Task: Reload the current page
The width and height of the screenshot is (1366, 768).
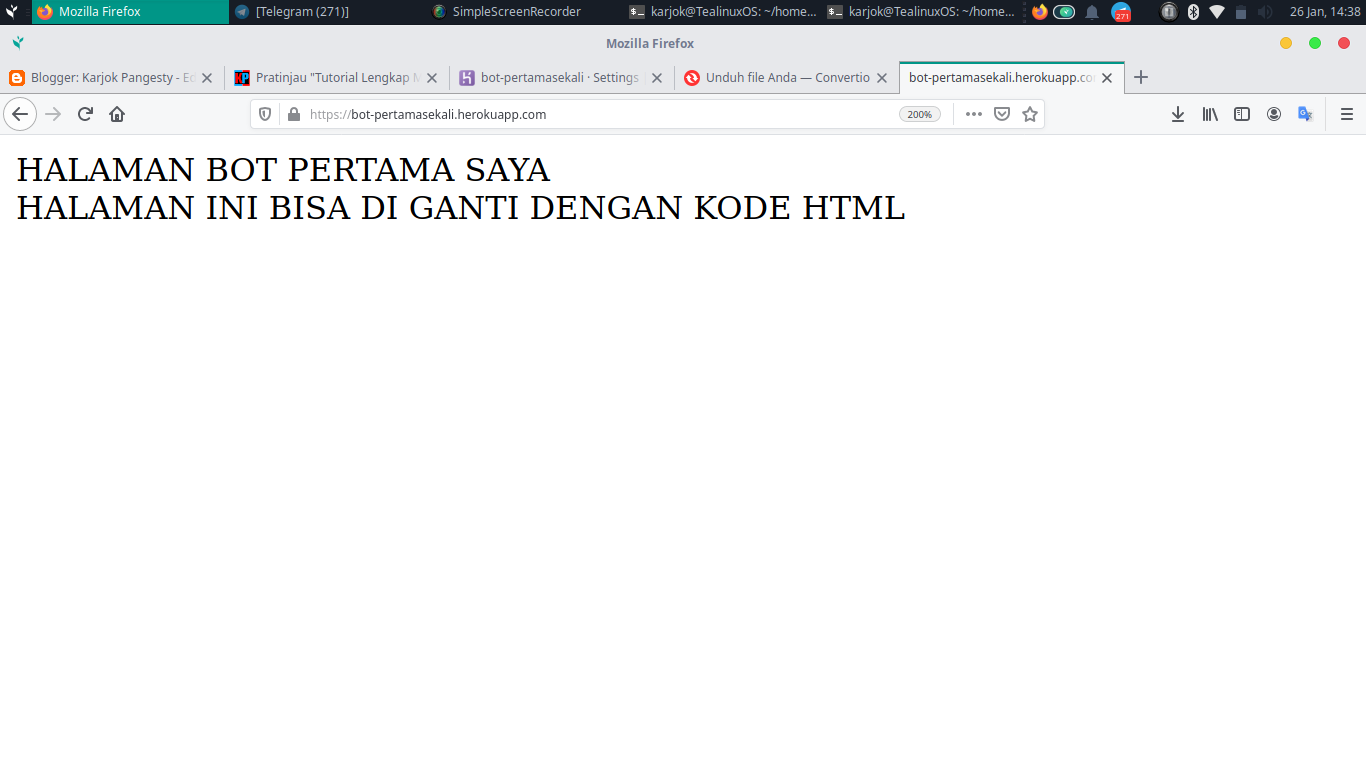Action: click(x=84, y=114)
